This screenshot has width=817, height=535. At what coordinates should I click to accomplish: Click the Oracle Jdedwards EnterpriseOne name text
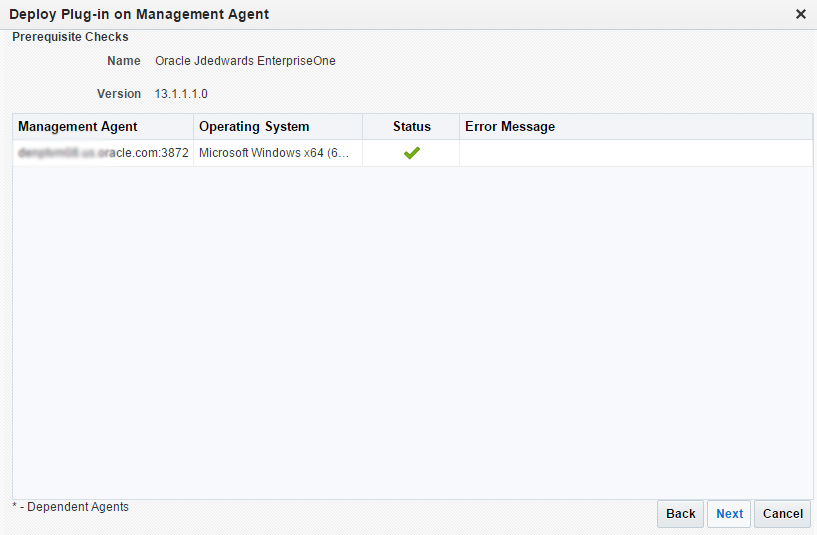click(245, 61)
